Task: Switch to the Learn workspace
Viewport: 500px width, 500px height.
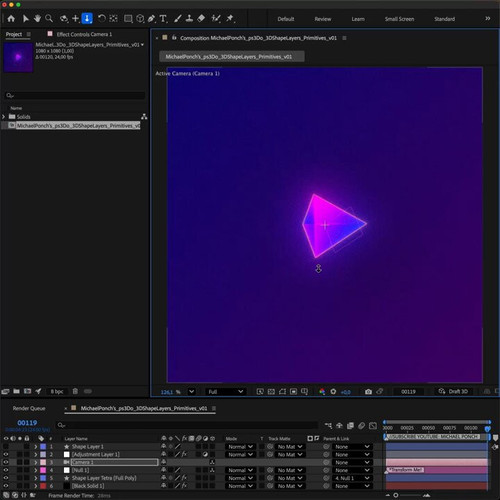Action: [x=358, y=19]
